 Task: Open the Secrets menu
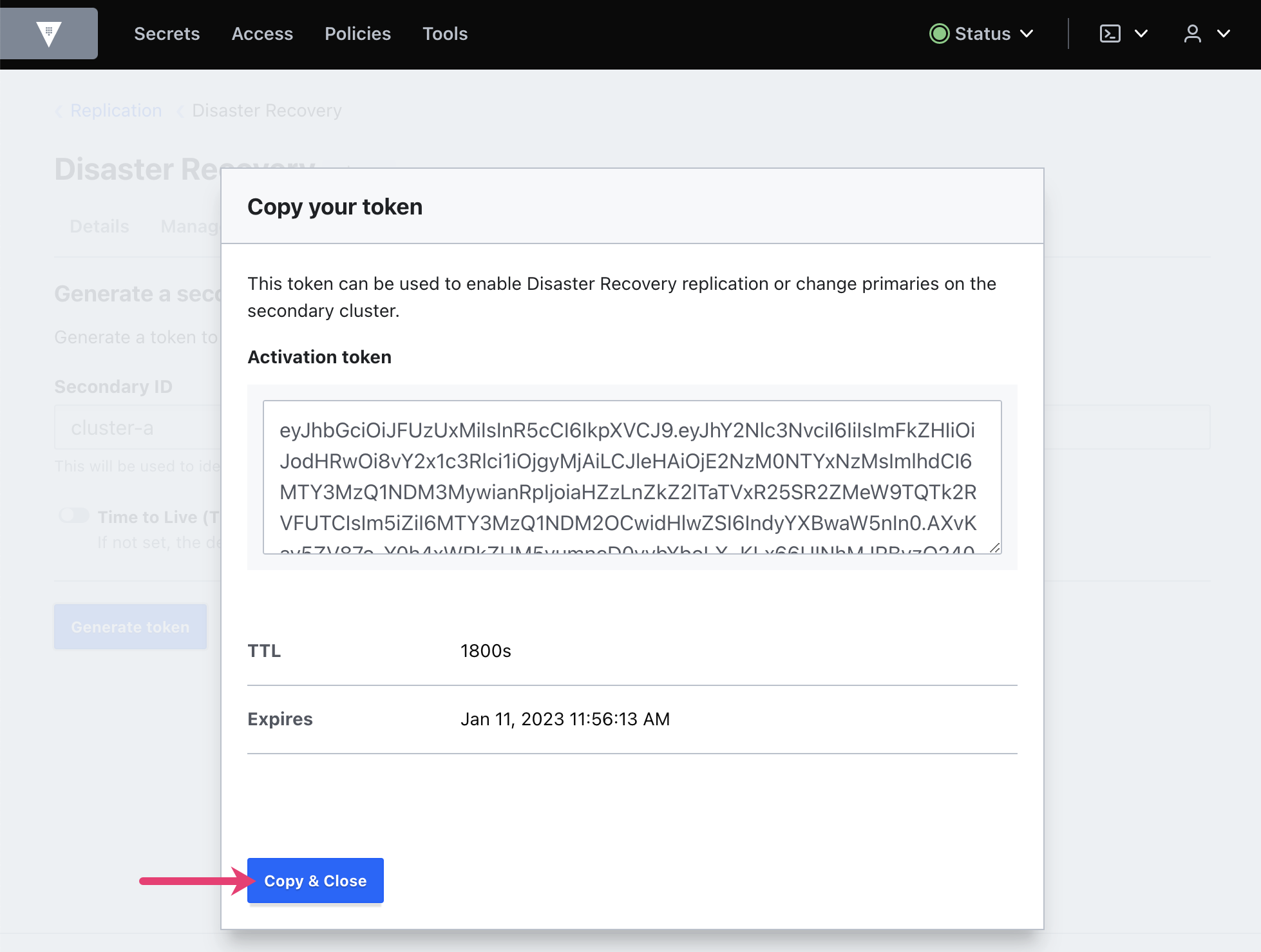167,33
